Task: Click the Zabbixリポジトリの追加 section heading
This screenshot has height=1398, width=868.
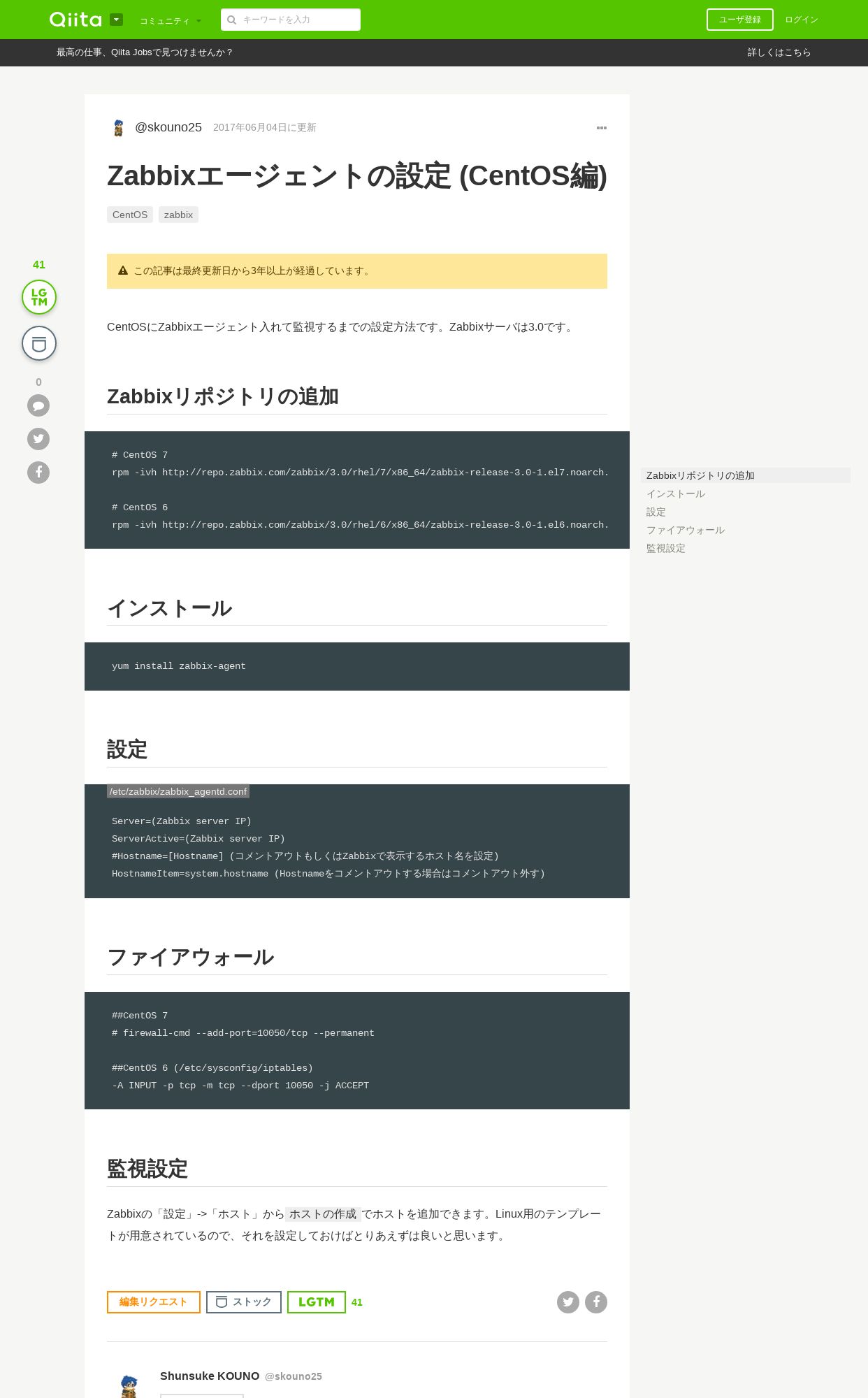Action: point(223,396)
